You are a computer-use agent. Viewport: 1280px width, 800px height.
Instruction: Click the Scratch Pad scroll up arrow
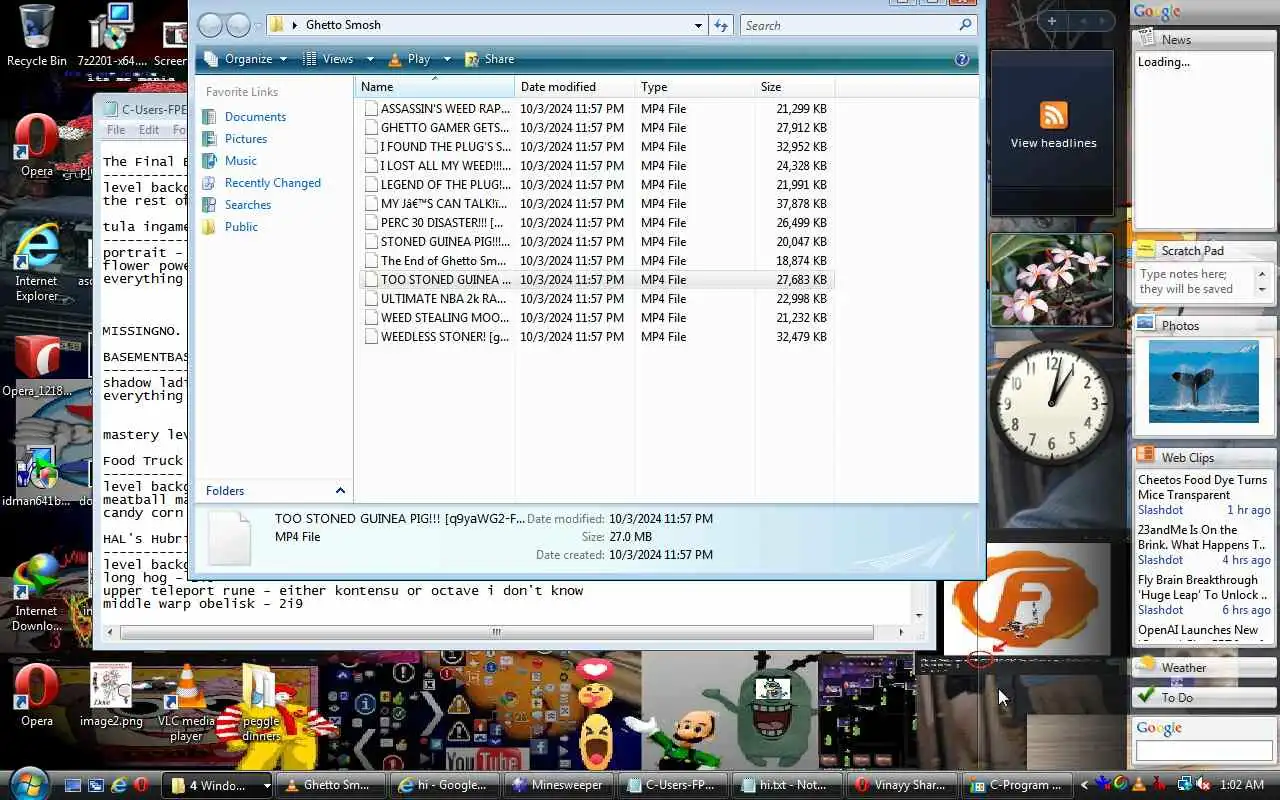point(1262,273)
